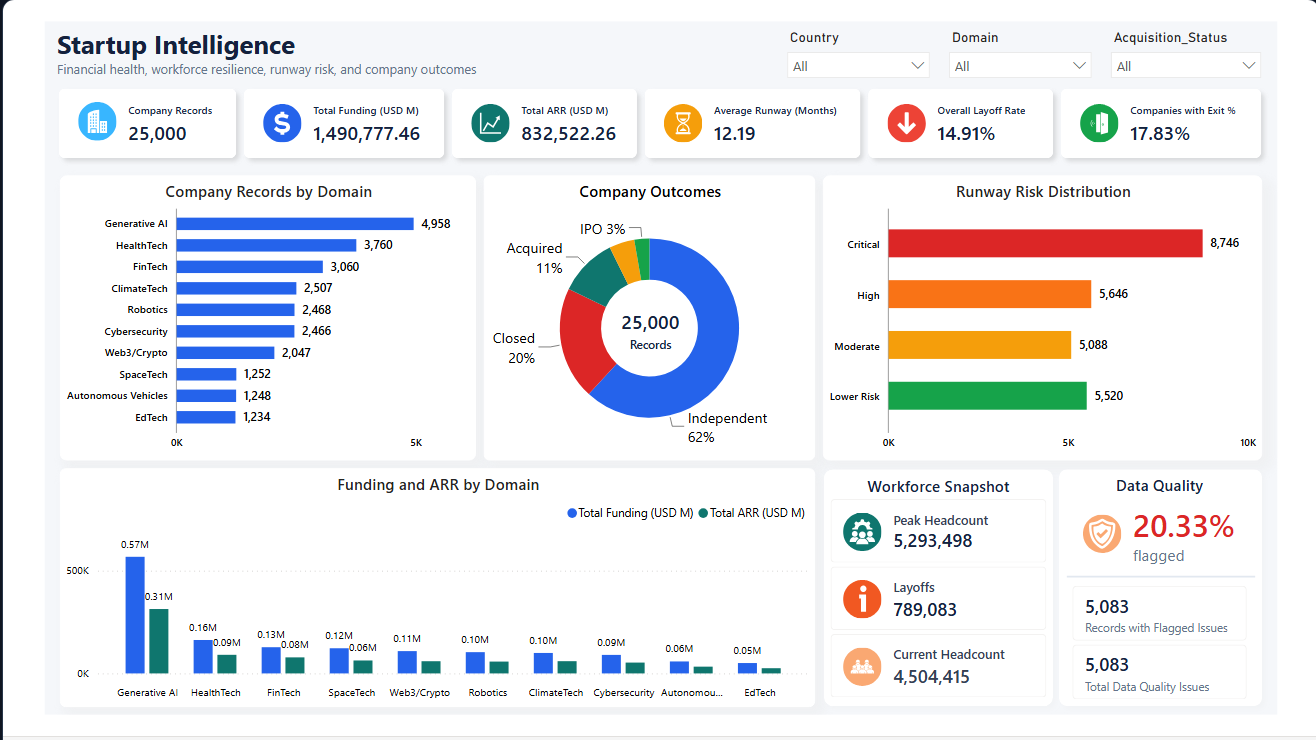Open the Acquisition_Status filter dropdown
Image resolution: width=1316 pixels, height=740 pixels.
coord(1186,66)
